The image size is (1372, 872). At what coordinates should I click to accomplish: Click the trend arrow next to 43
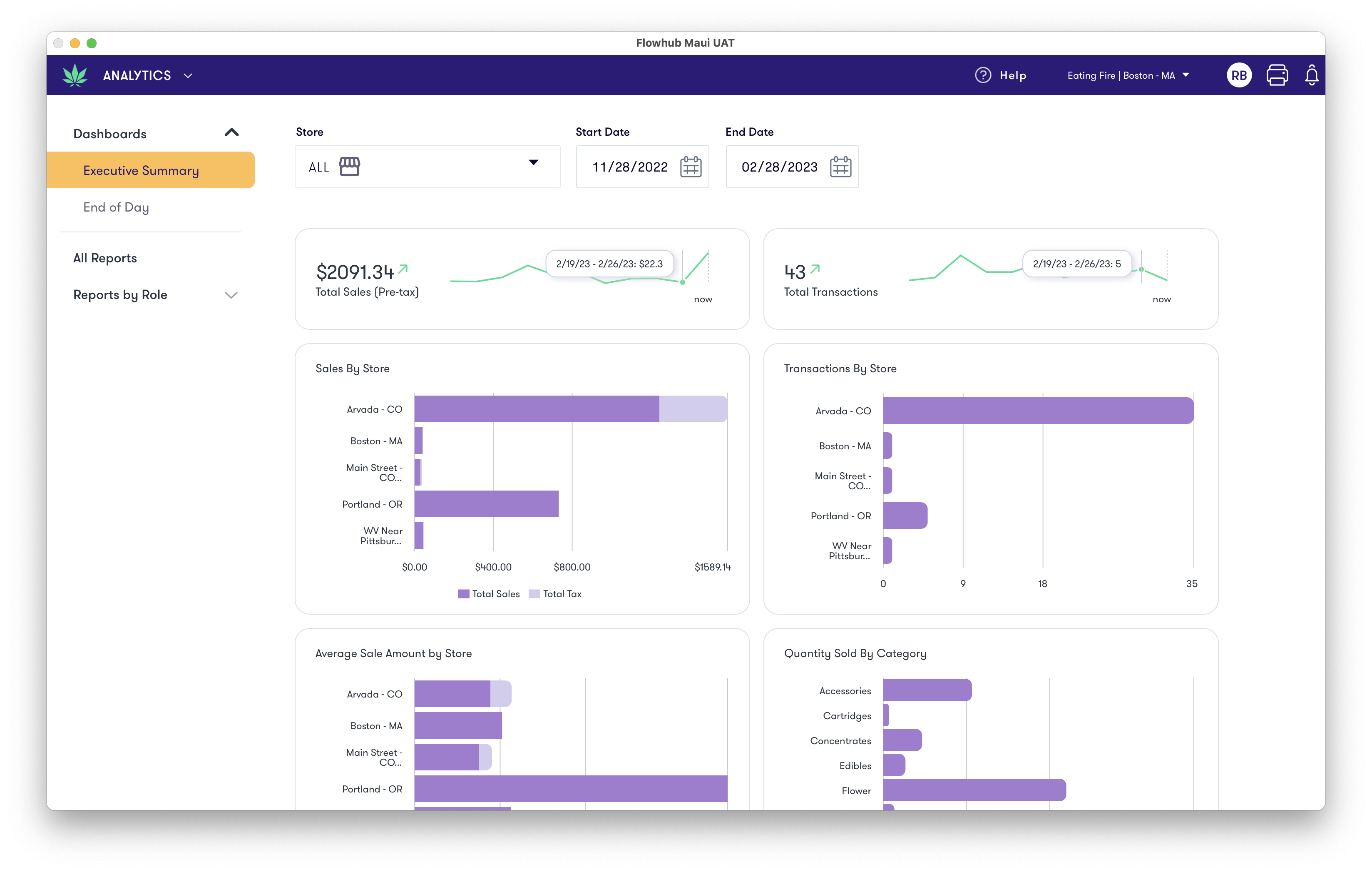(815, 269)
